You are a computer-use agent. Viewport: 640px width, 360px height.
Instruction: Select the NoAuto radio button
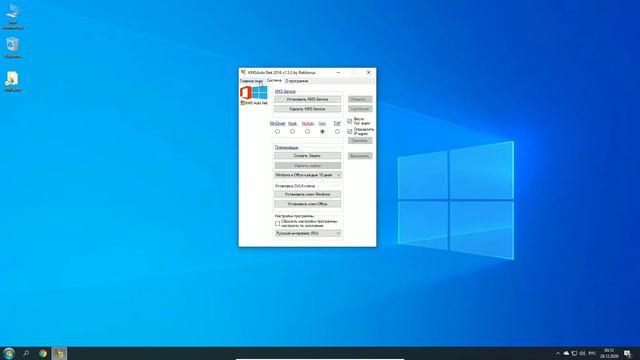[307, 131]
